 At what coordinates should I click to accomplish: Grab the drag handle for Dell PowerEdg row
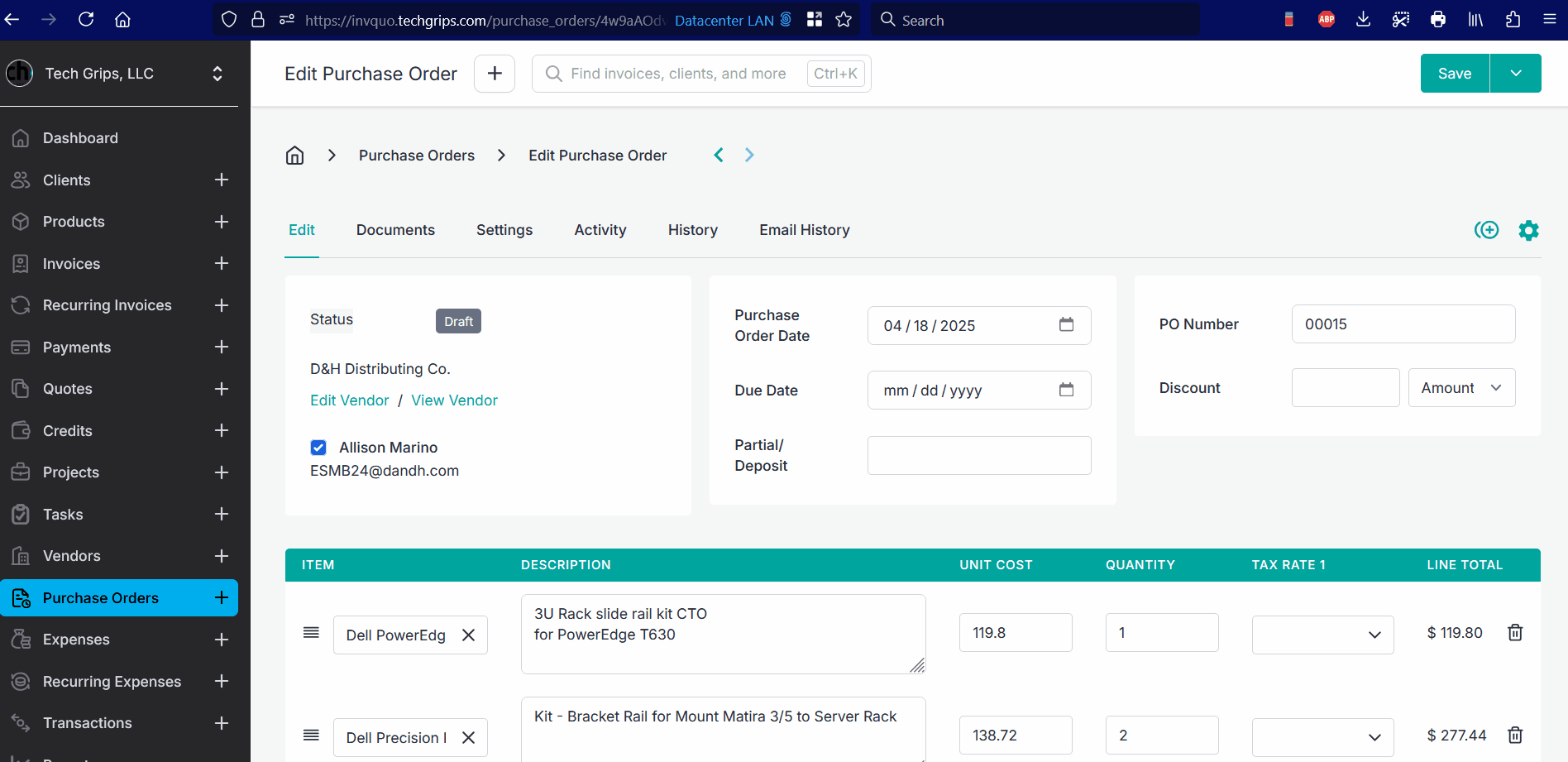(311, 633)
